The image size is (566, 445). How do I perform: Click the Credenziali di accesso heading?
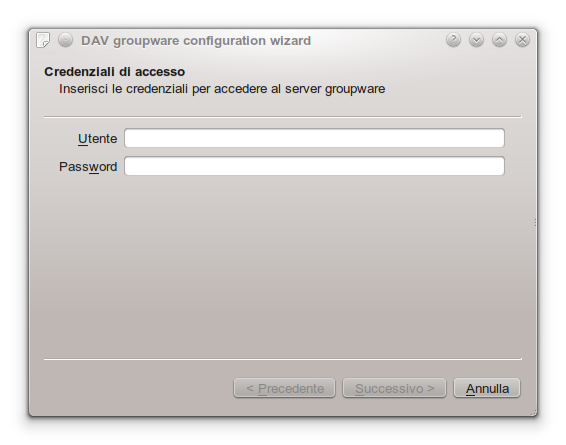pos(114,71)
